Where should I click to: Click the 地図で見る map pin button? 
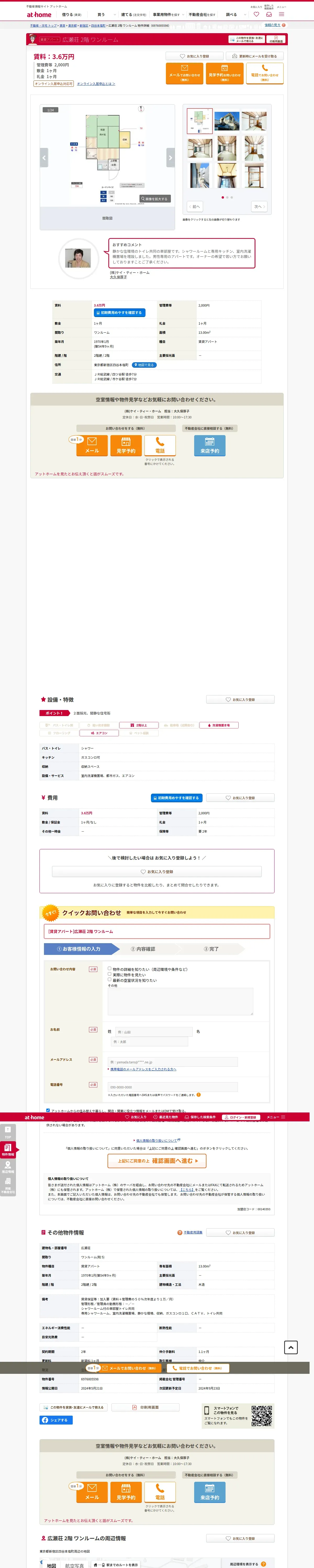(144, 365)
